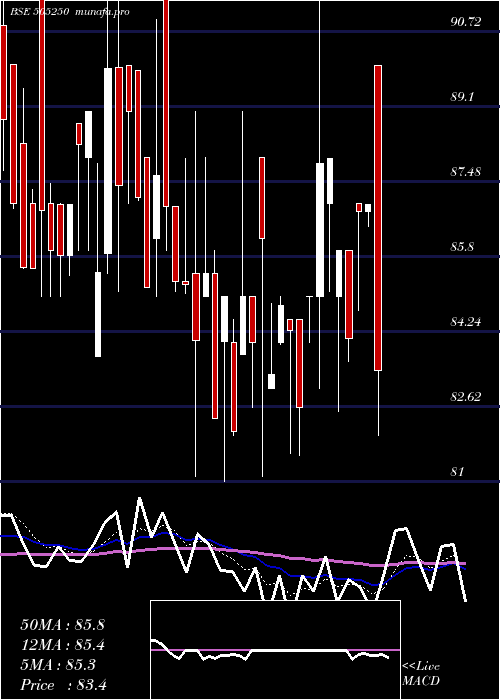The width and height of the screenshot is (500, 700).
Task: Click the 81 price axis label
Action: point(458,472)
